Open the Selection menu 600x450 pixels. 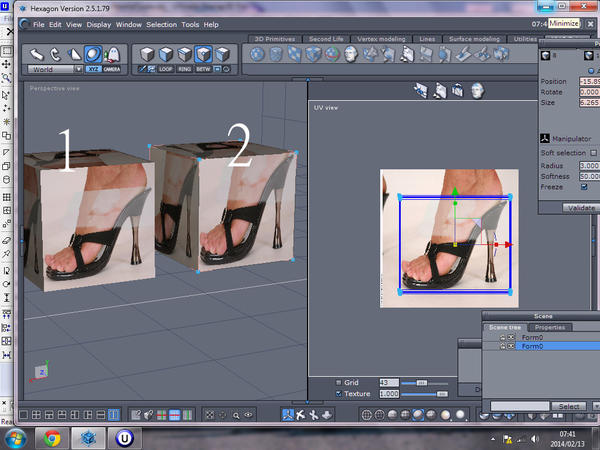pyautogui.click(x=161, y=24)
